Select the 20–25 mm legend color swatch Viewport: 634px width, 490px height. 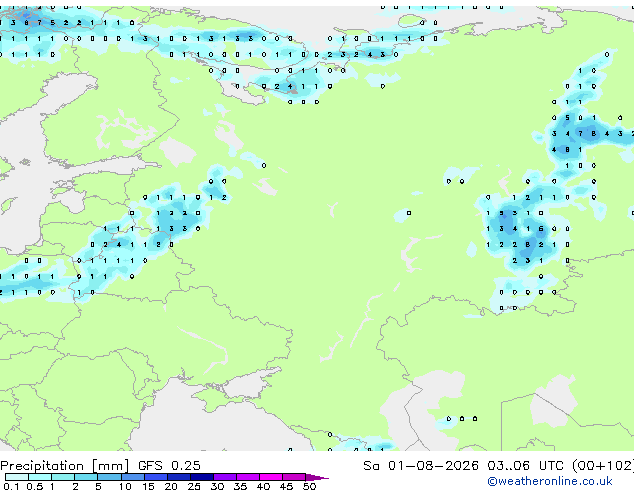178,477
